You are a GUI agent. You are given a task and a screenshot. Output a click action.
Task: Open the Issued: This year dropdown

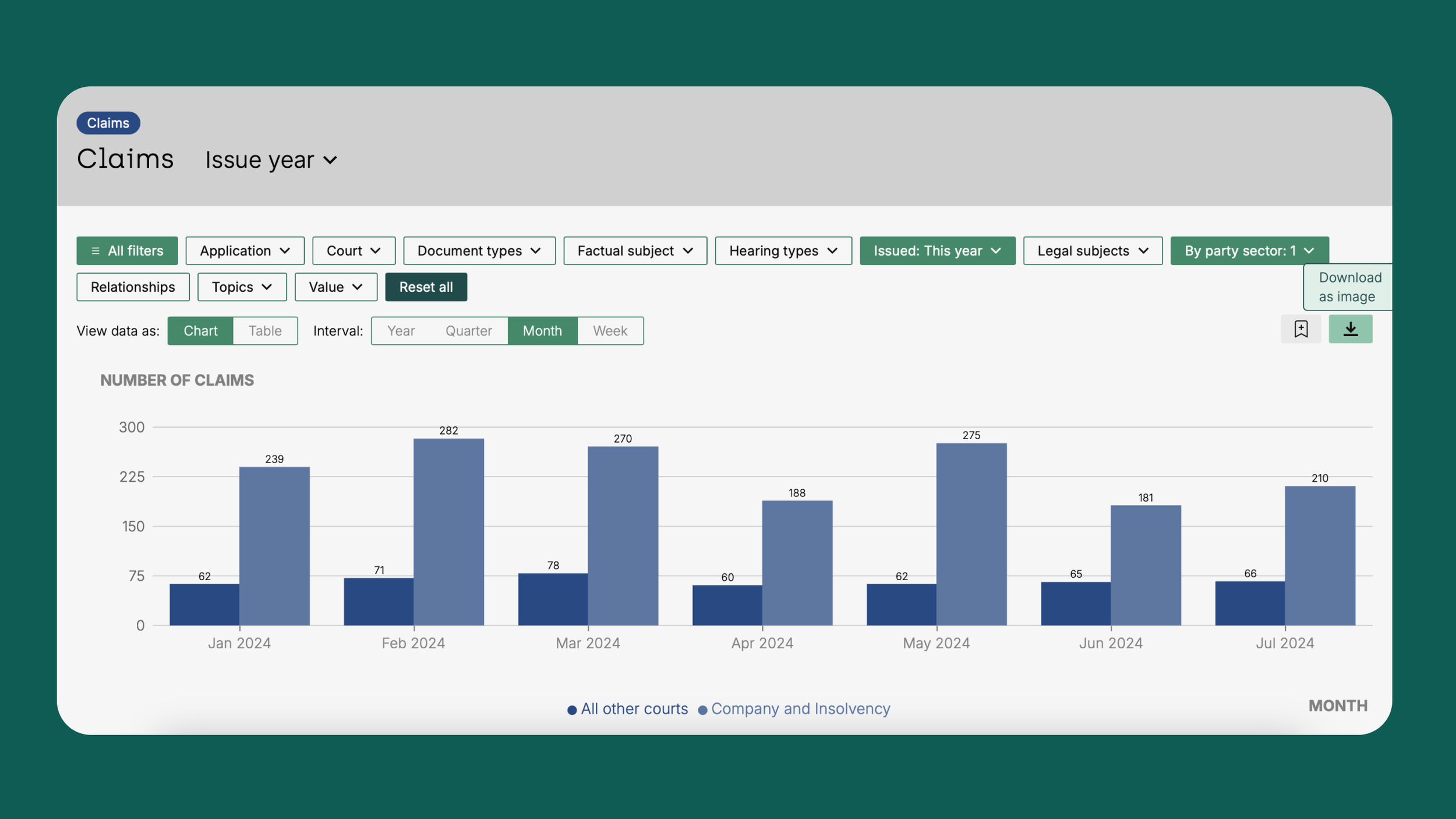[x=937, y=251]
